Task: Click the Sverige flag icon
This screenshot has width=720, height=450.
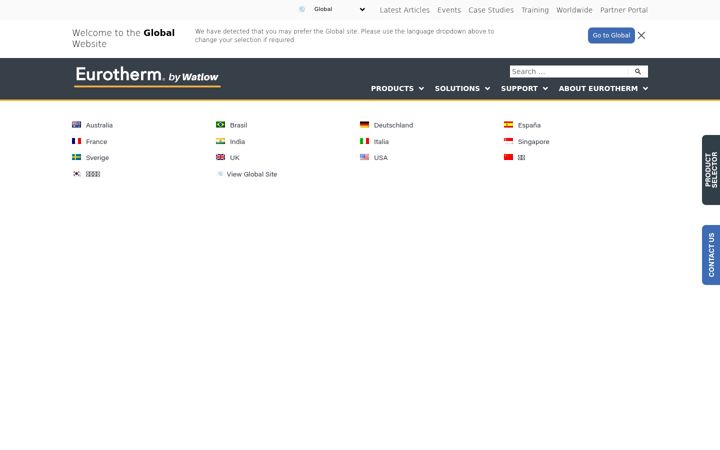Action: pos(76,157)
